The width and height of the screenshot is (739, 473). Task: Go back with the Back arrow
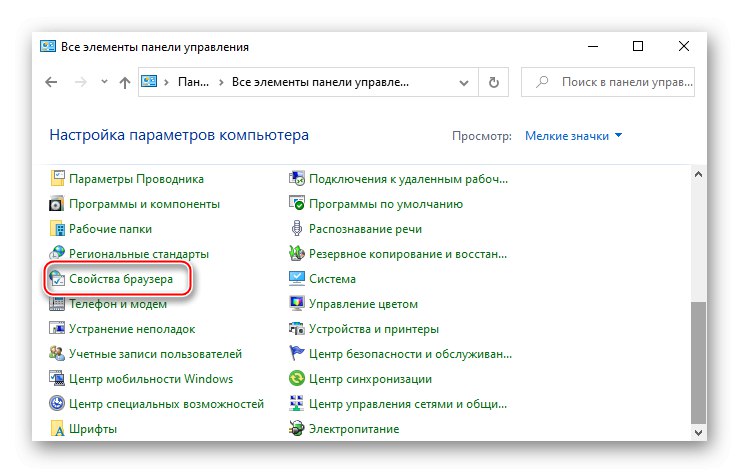pos(51,82)
